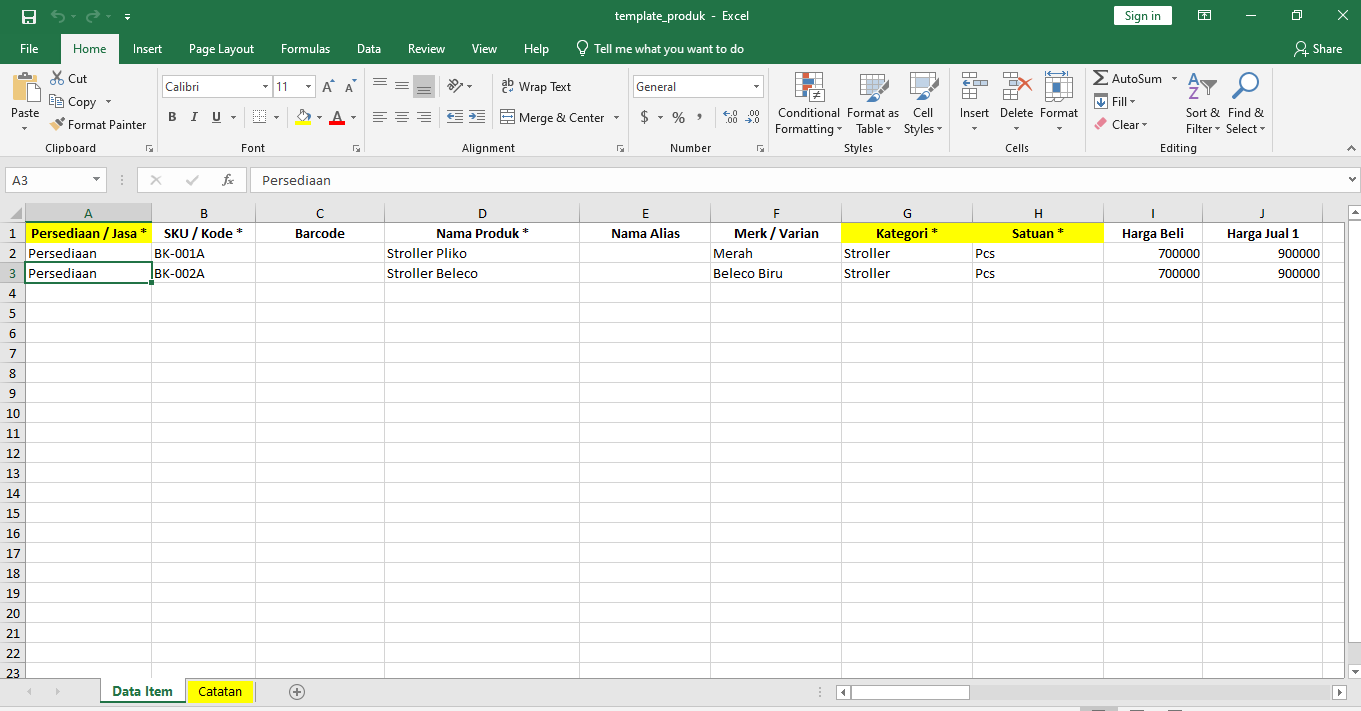Click the Find & Select magnifier
Image resolution: width=1361 pixels, height=711 pixels.
1245,103
